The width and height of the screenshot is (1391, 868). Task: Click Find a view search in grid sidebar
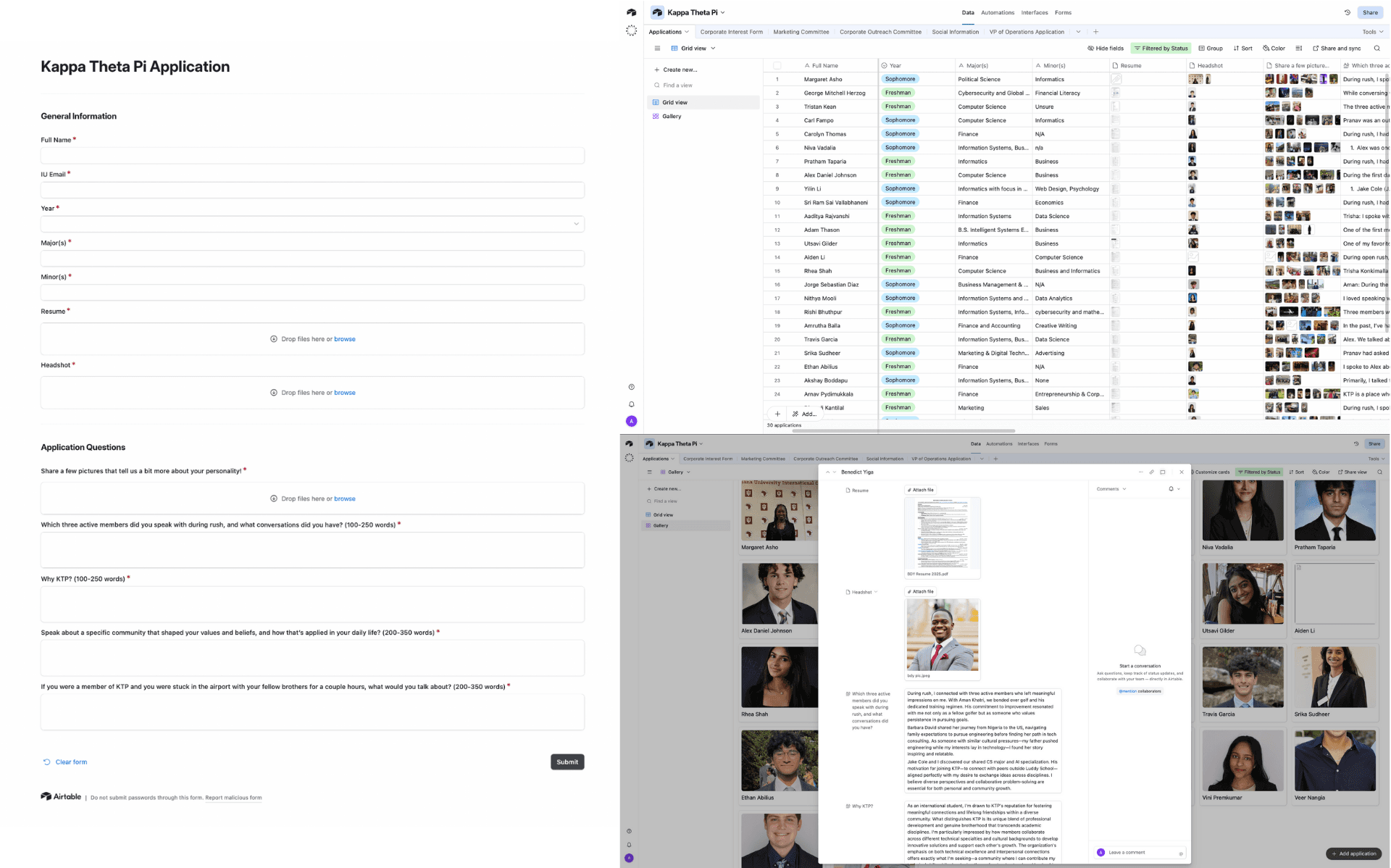(x=674, y=85)
